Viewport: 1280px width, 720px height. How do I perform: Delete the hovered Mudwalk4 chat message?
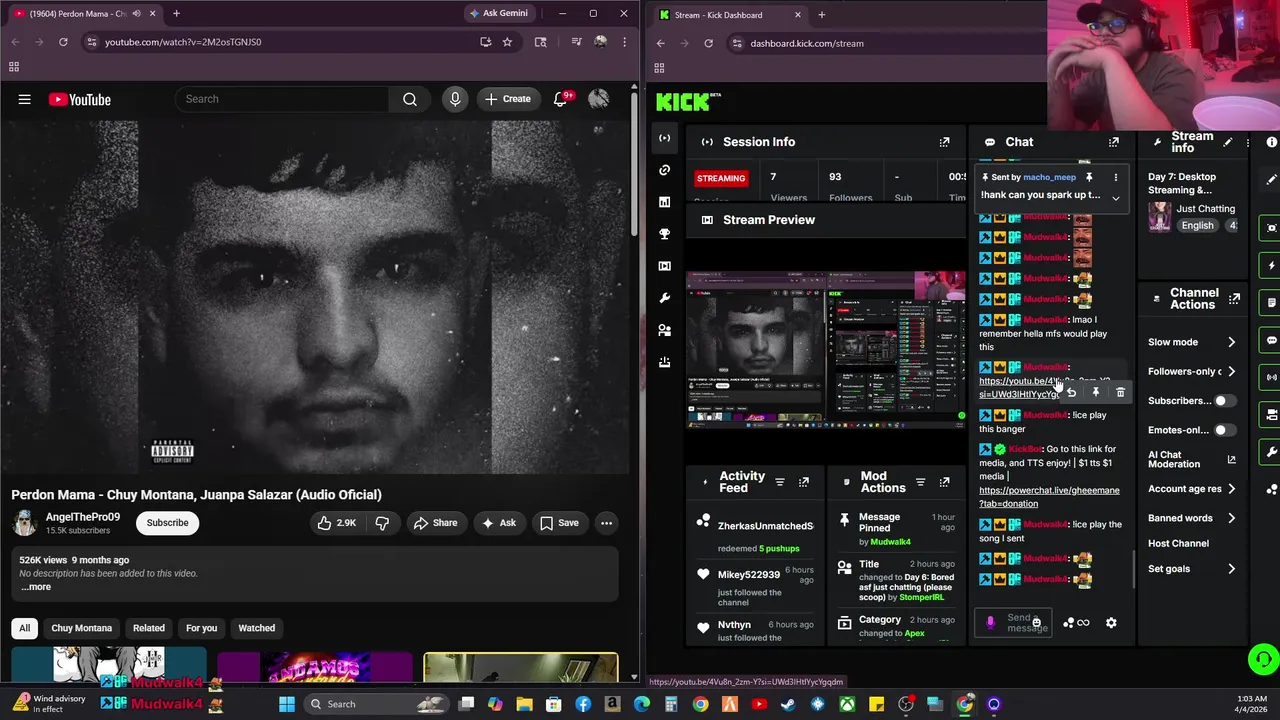(x=1120, y=393)
